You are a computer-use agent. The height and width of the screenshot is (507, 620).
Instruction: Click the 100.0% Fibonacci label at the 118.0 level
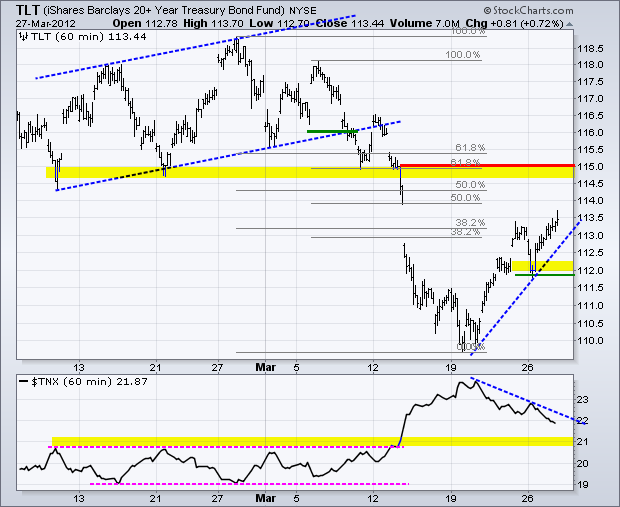coord(463,55)
